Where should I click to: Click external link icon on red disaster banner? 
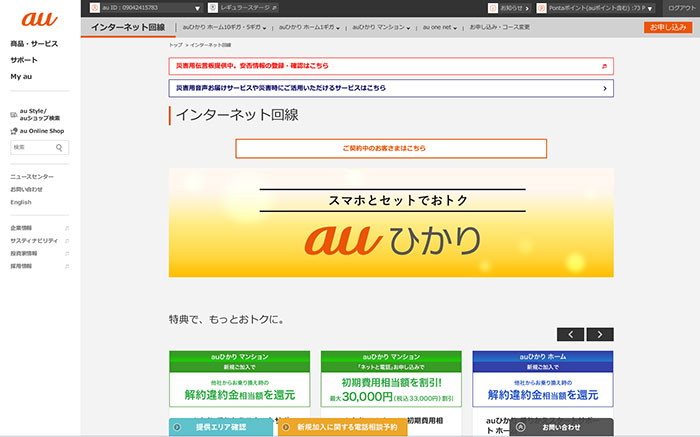(604, 66)
